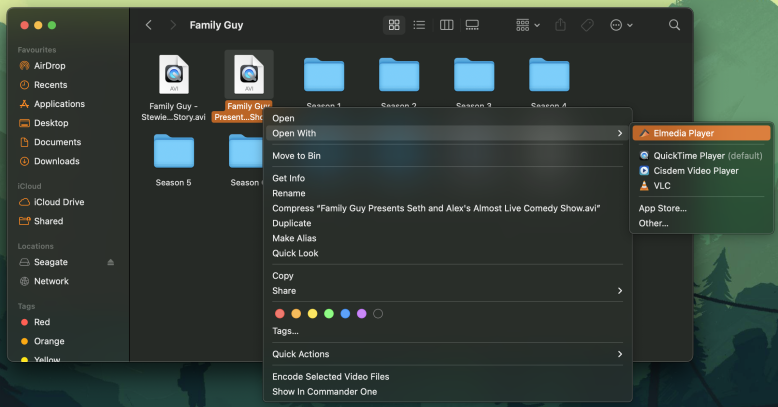Switch to column view
The image size is (778, 407).
tap(447, 25)
